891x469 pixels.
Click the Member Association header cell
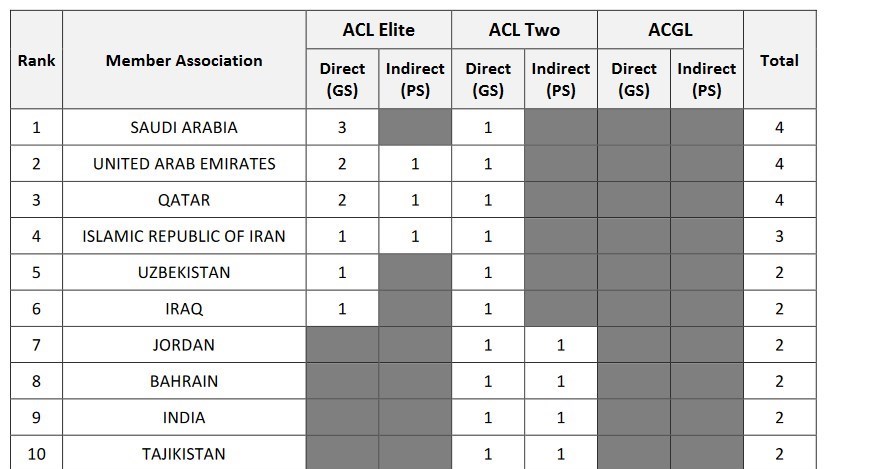point(184,60)
